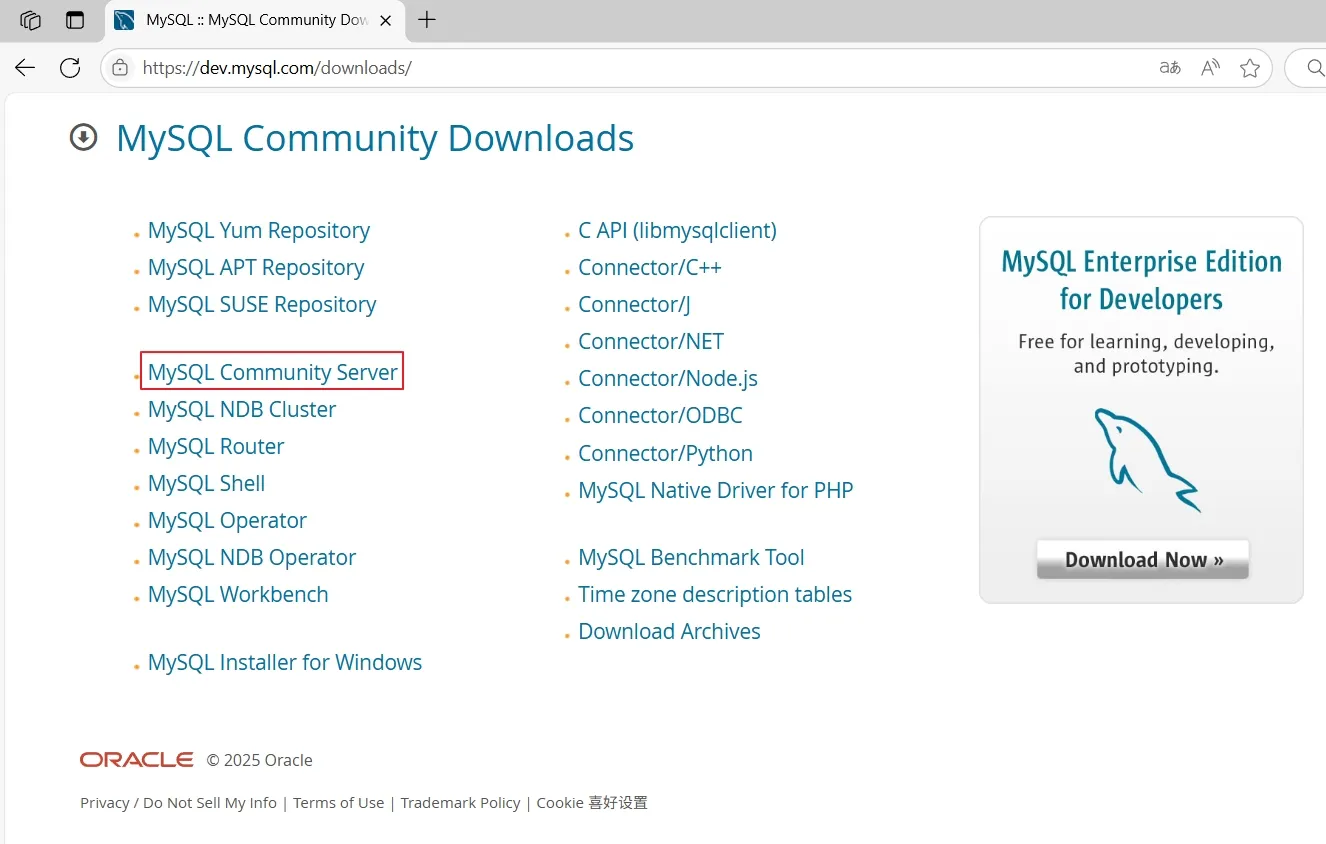Image resolution: width=1326 pixels, height=844 pixels.
Task: Go back using the back arrow
Action: (25, 68)
